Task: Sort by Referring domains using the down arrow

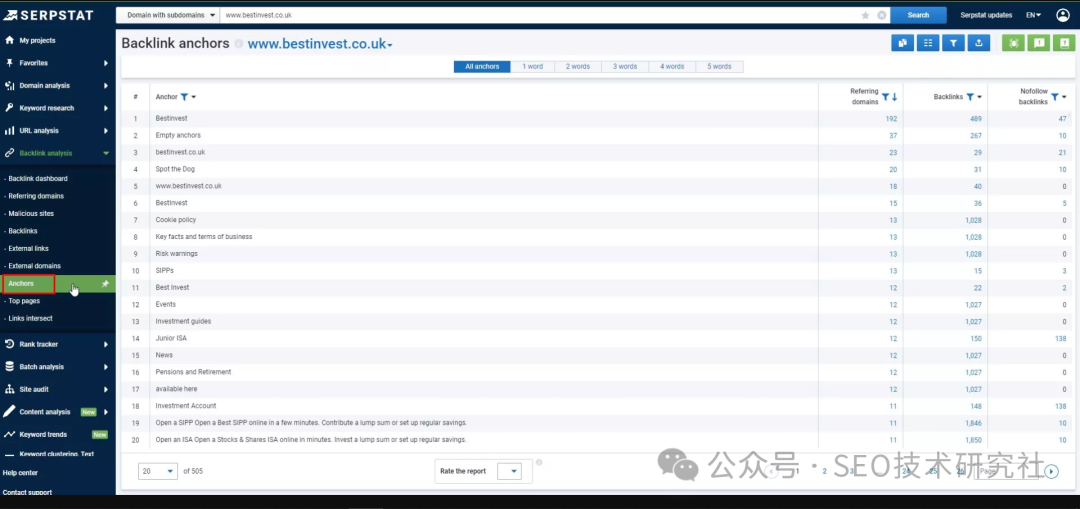Action: click(x=894, y=97)
